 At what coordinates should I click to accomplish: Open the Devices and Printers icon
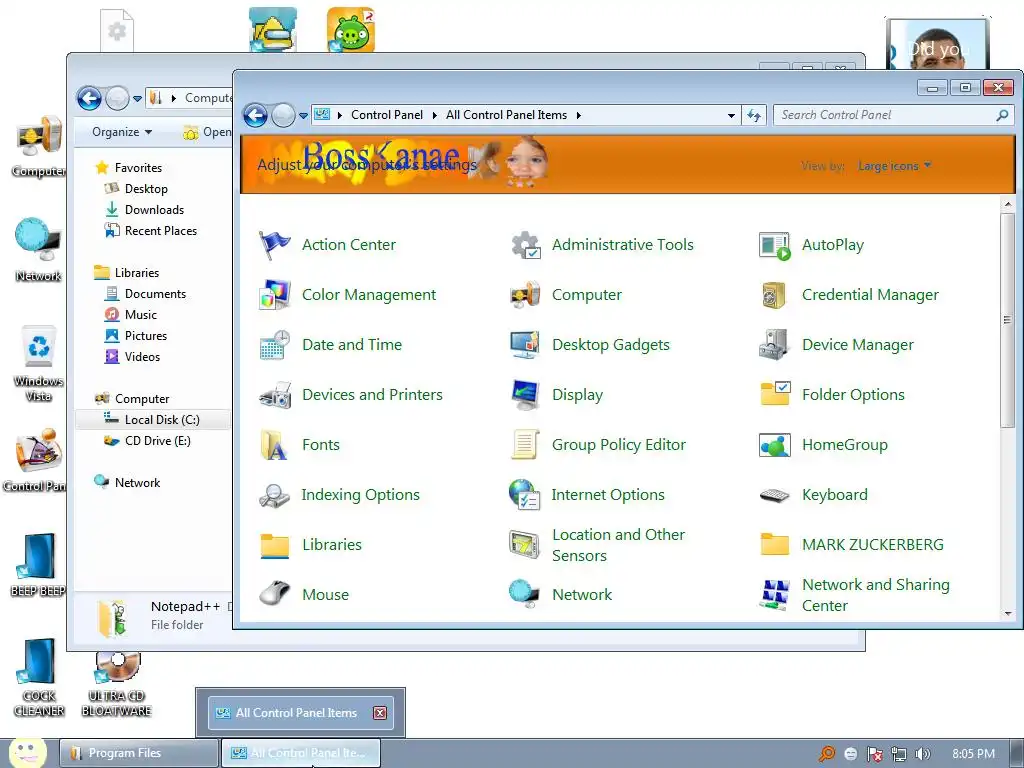coord(274,395)
